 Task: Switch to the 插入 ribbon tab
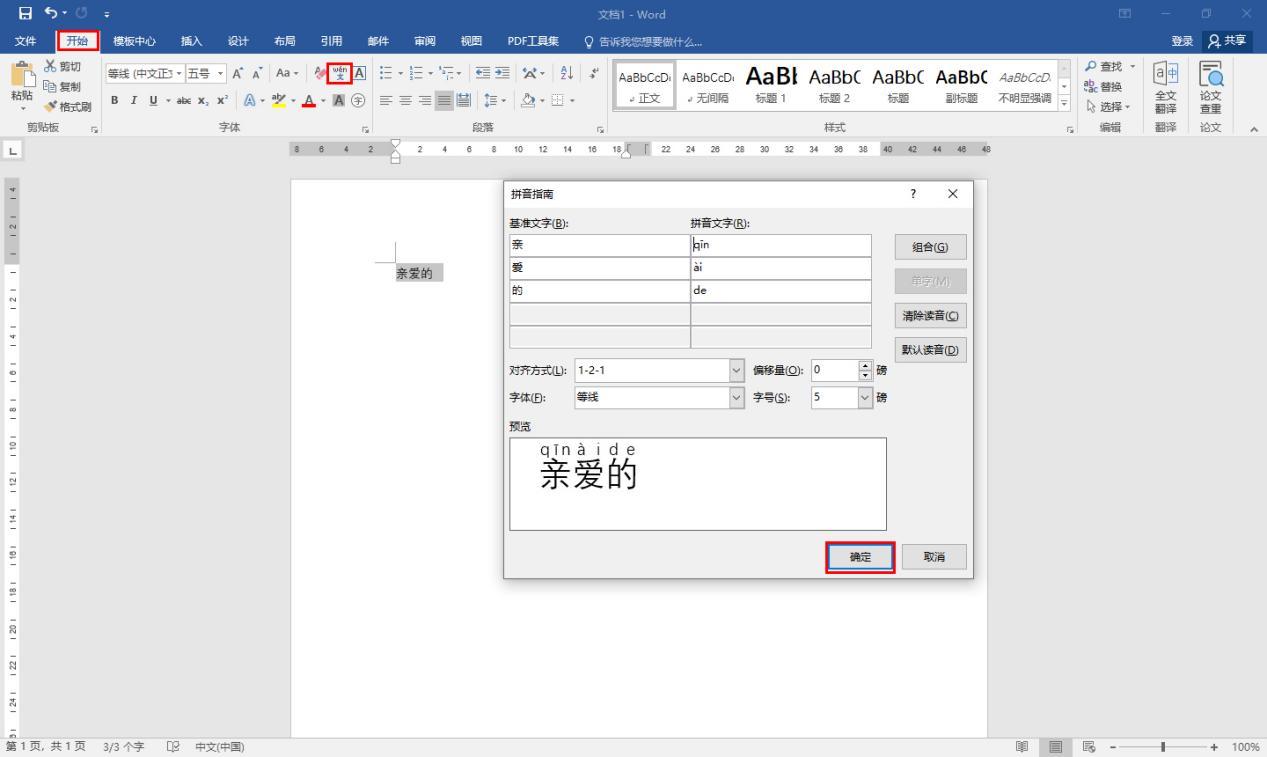coord(191,41)
